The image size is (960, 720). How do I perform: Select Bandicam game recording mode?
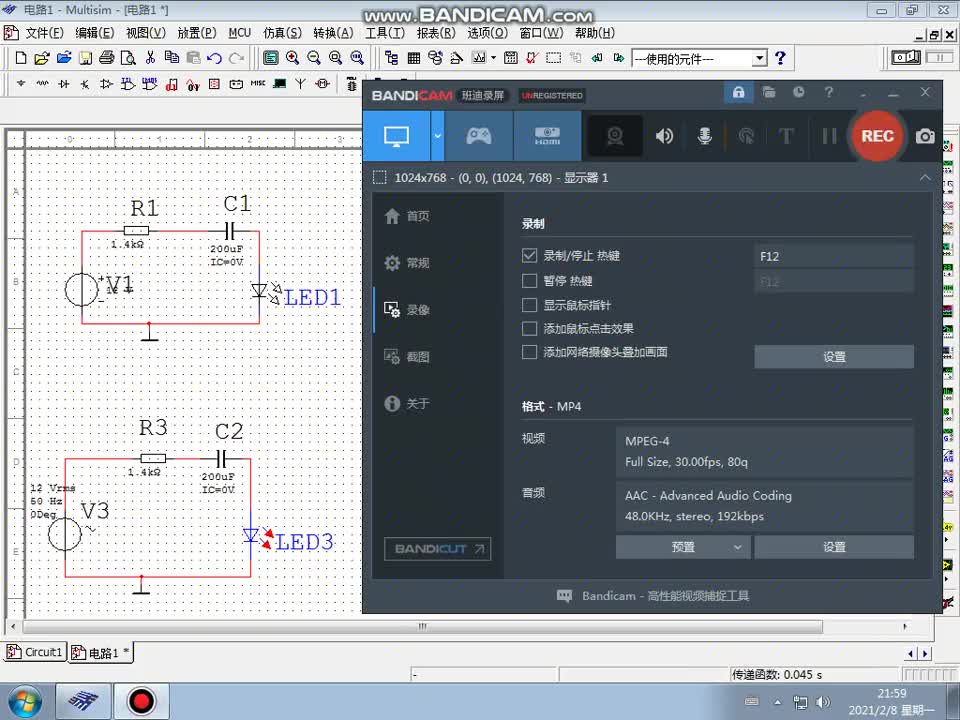point(479,136)
